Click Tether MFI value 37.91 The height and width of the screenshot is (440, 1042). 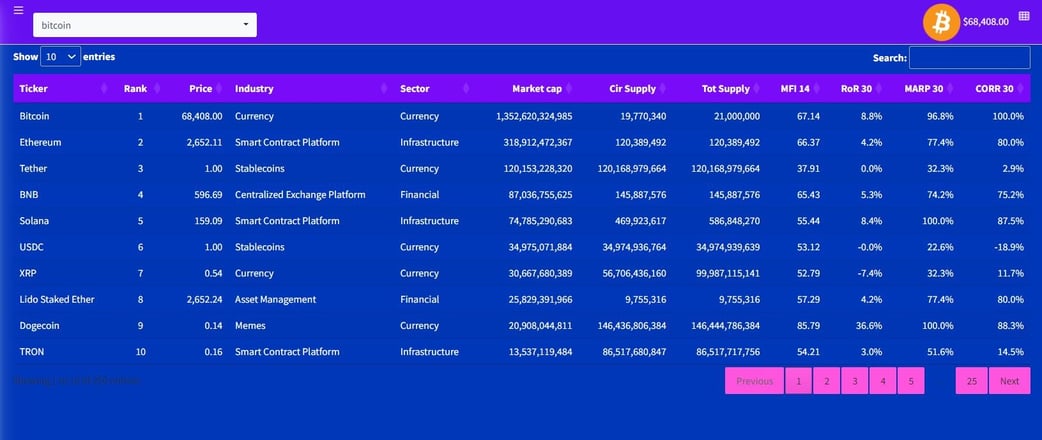click(808, 169)
